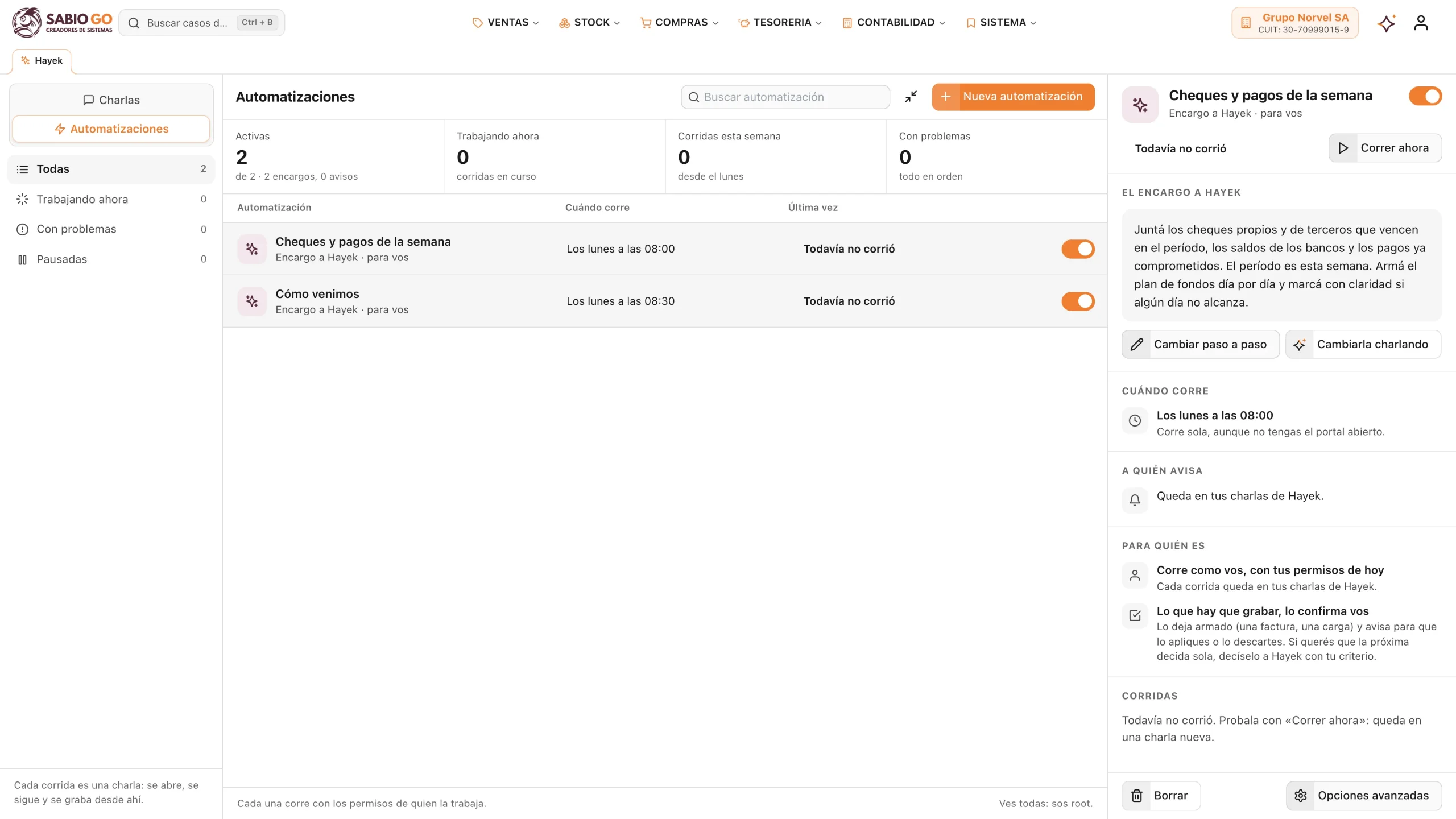Click the clock icon under Cuándo corre
The width and height of the screenshot is (1456, 819).
point(1135,421)
